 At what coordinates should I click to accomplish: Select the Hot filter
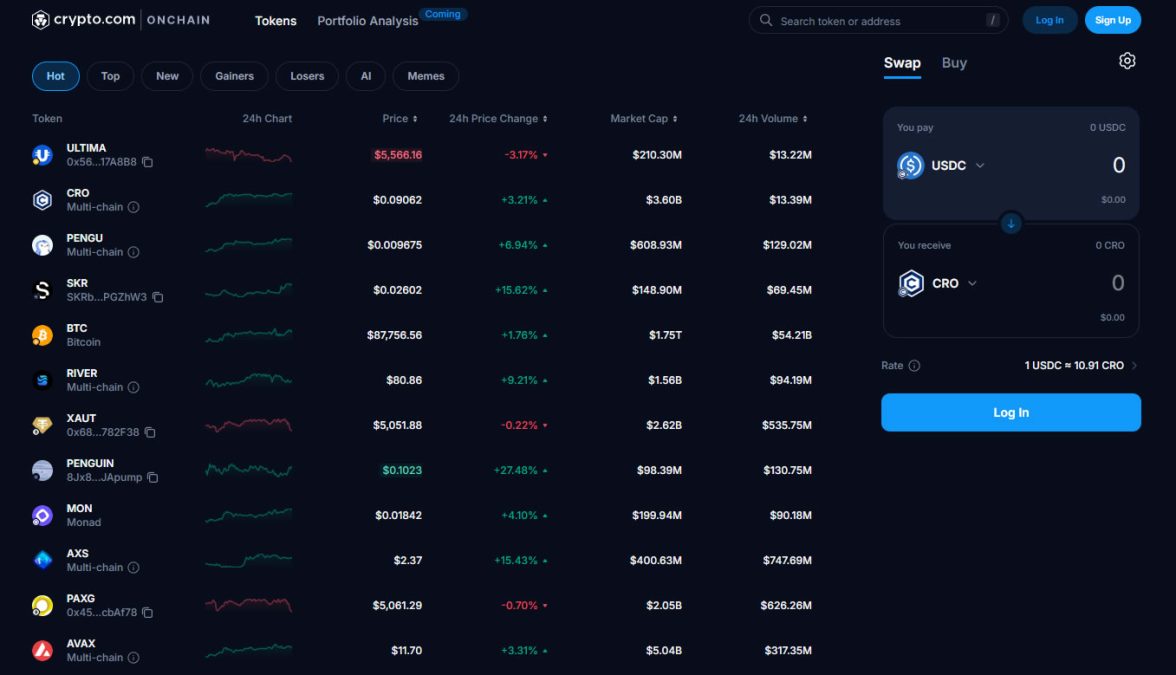click(56, 76)
